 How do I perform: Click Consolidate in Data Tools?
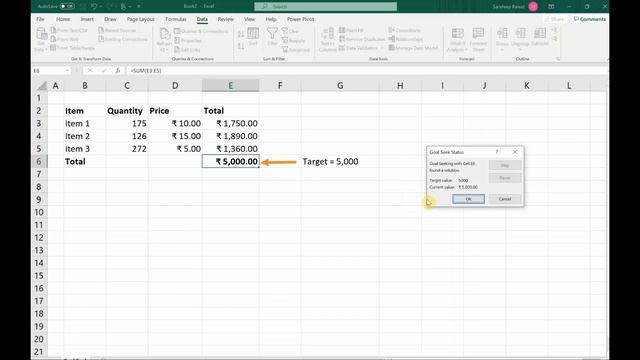pyautogui.click(x=404, y=30)
